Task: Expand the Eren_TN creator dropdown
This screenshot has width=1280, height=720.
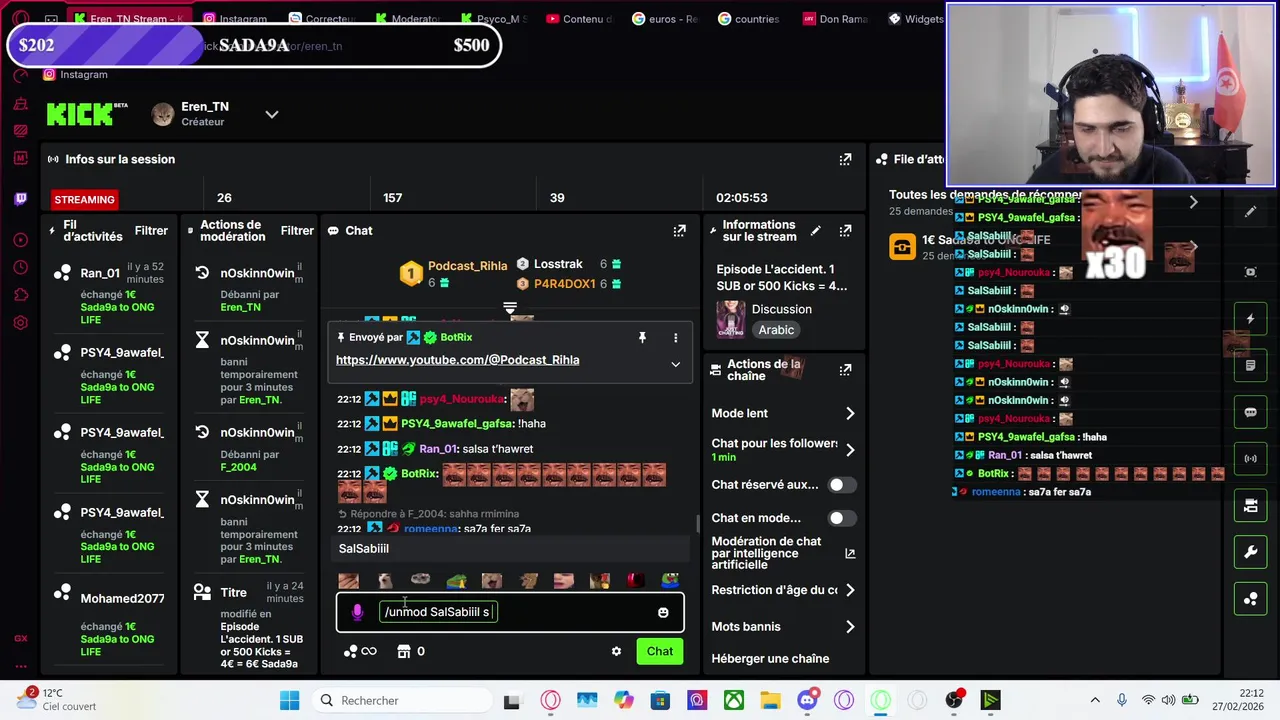Action: coord(272,114)
